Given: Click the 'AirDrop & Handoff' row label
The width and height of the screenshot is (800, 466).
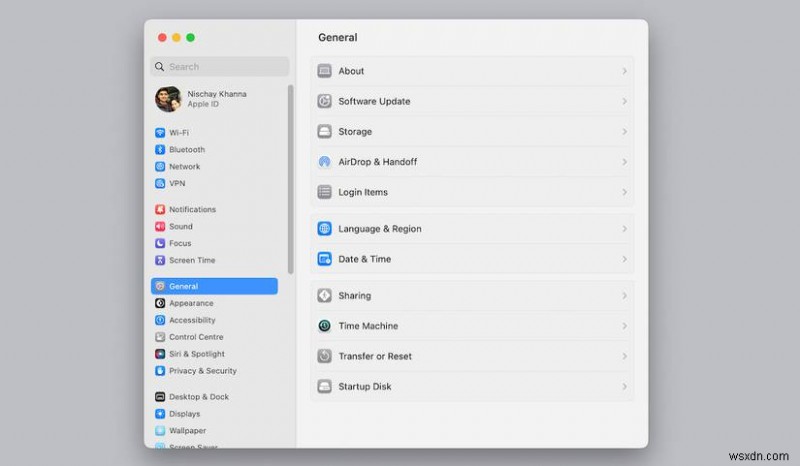Looking at the screenshot, I should (x=378, y=162).
